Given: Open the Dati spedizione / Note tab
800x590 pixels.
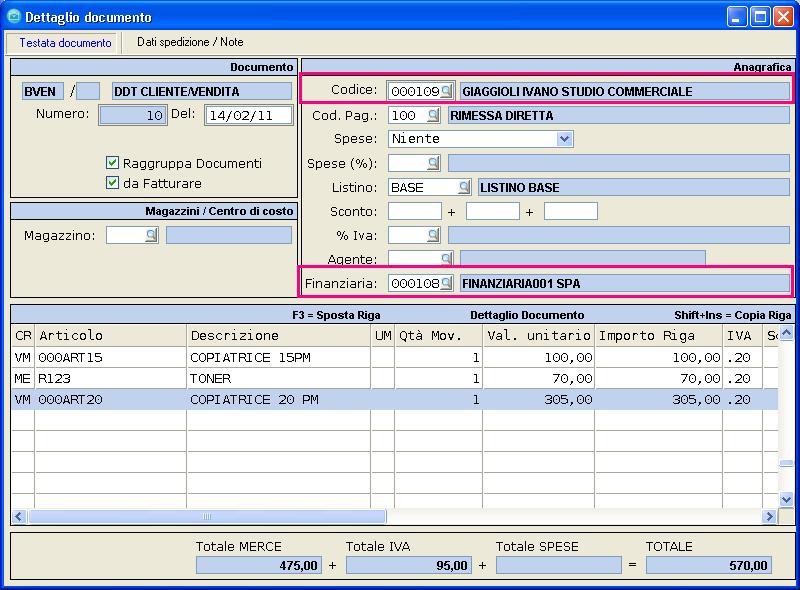Looking at the screenshot, I should pyautogui.click(x=190, y=42).
